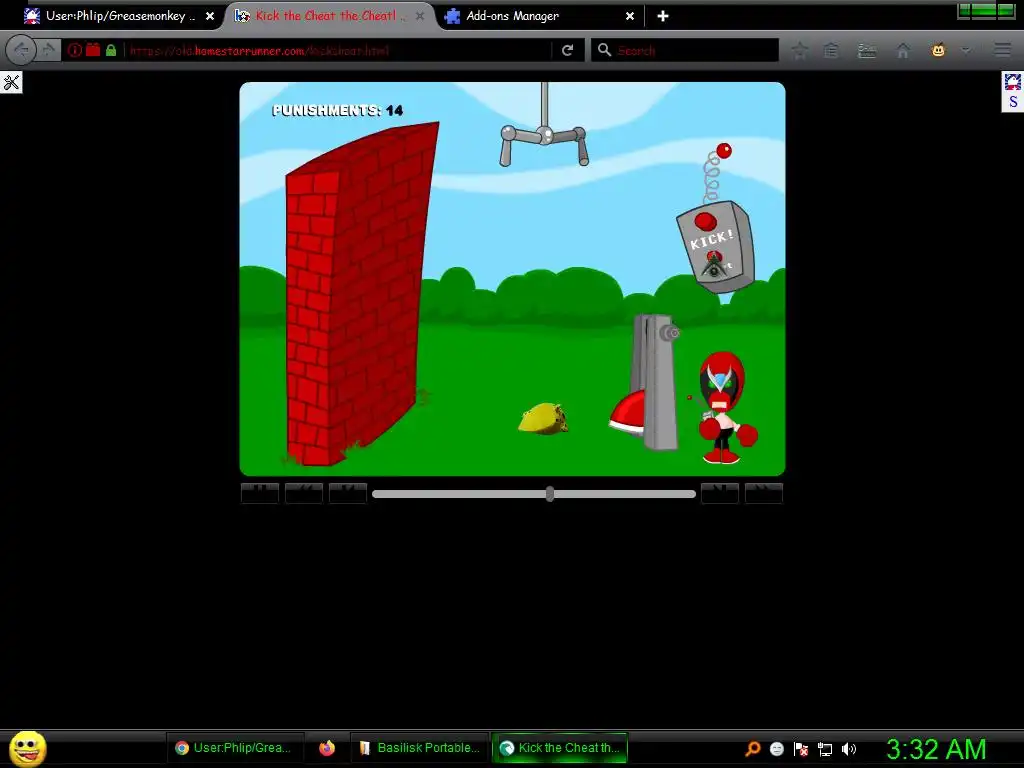Click the search magnifier icon in search box

pyautogui.click(x=604, y=50)
